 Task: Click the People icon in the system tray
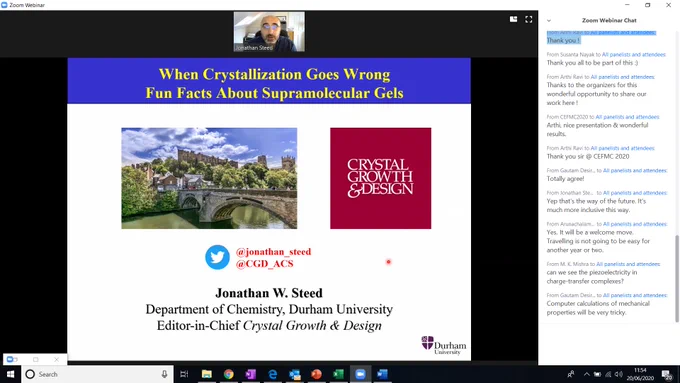(x=571, y=374)
